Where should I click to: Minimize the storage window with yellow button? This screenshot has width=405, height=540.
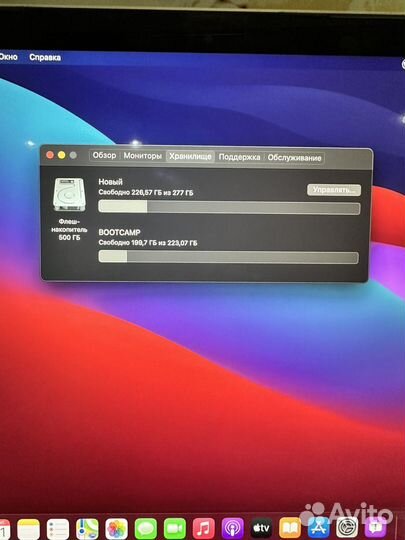coord(62,155)
